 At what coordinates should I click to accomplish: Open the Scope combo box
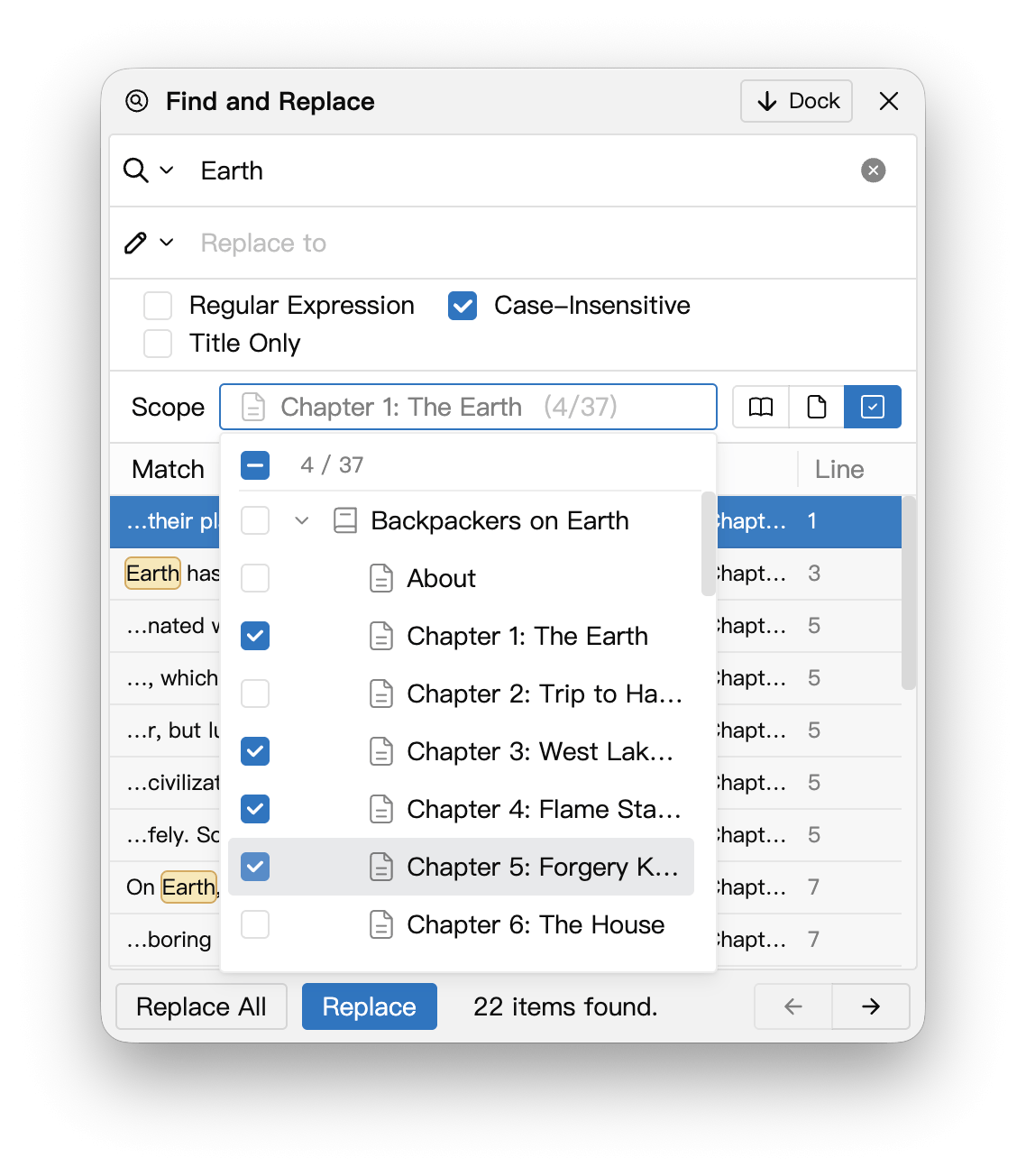point(468,407)
